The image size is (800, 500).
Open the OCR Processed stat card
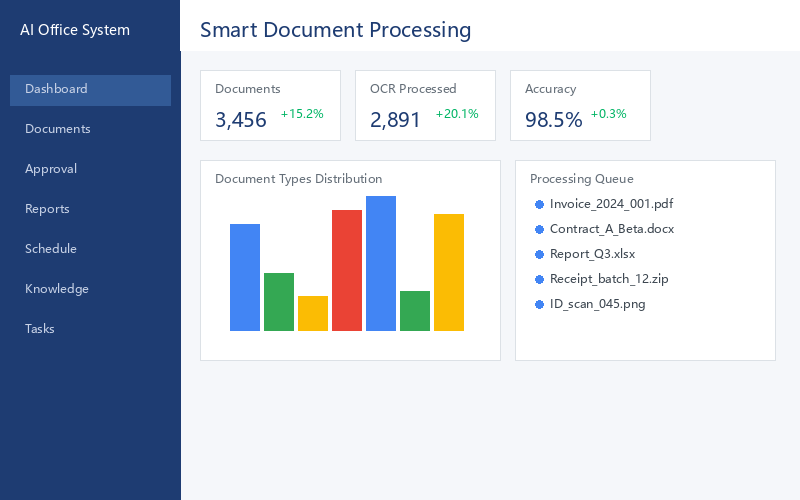(x=426, y=106)
